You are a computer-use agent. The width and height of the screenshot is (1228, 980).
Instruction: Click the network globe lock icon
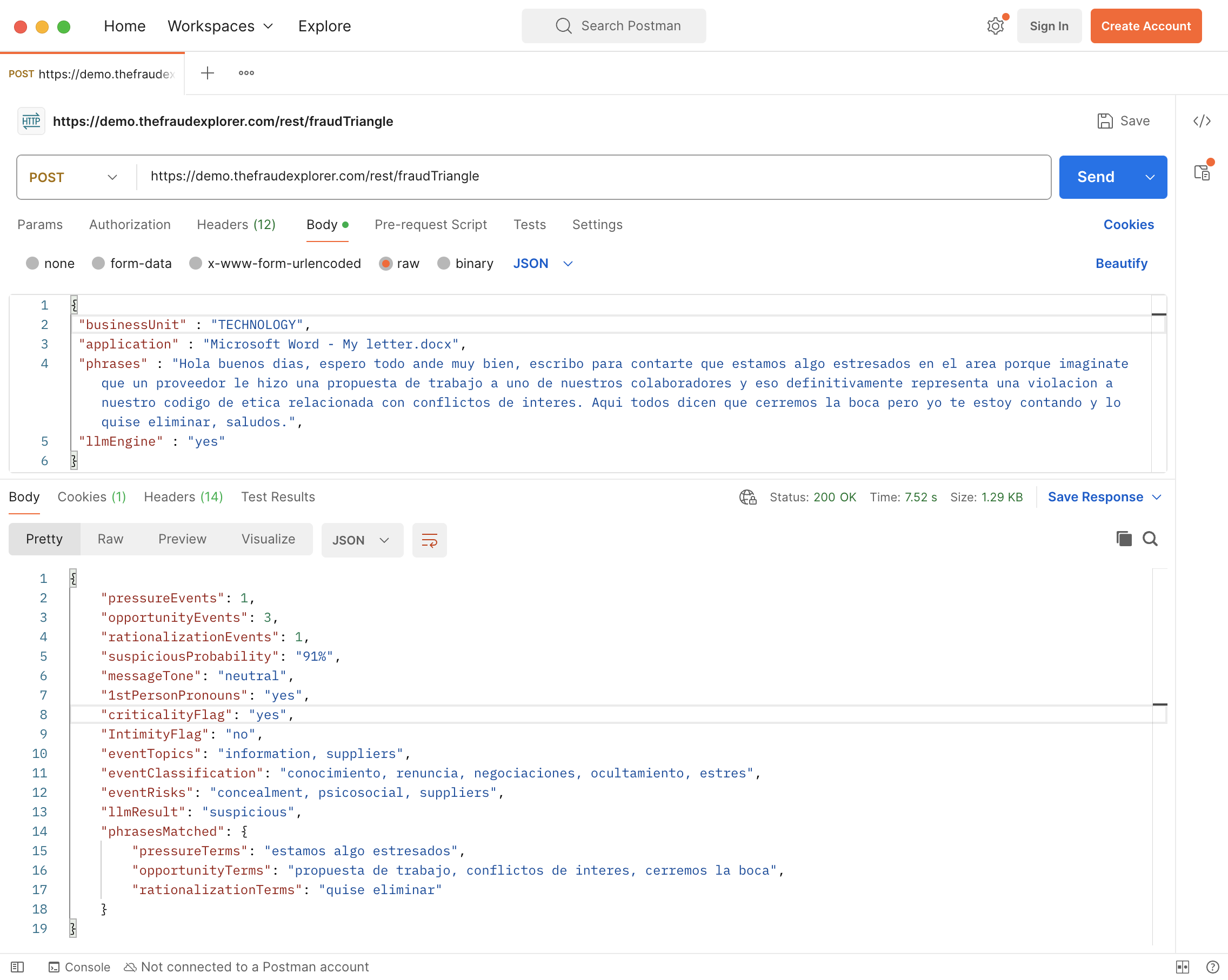tap(748, 497)
